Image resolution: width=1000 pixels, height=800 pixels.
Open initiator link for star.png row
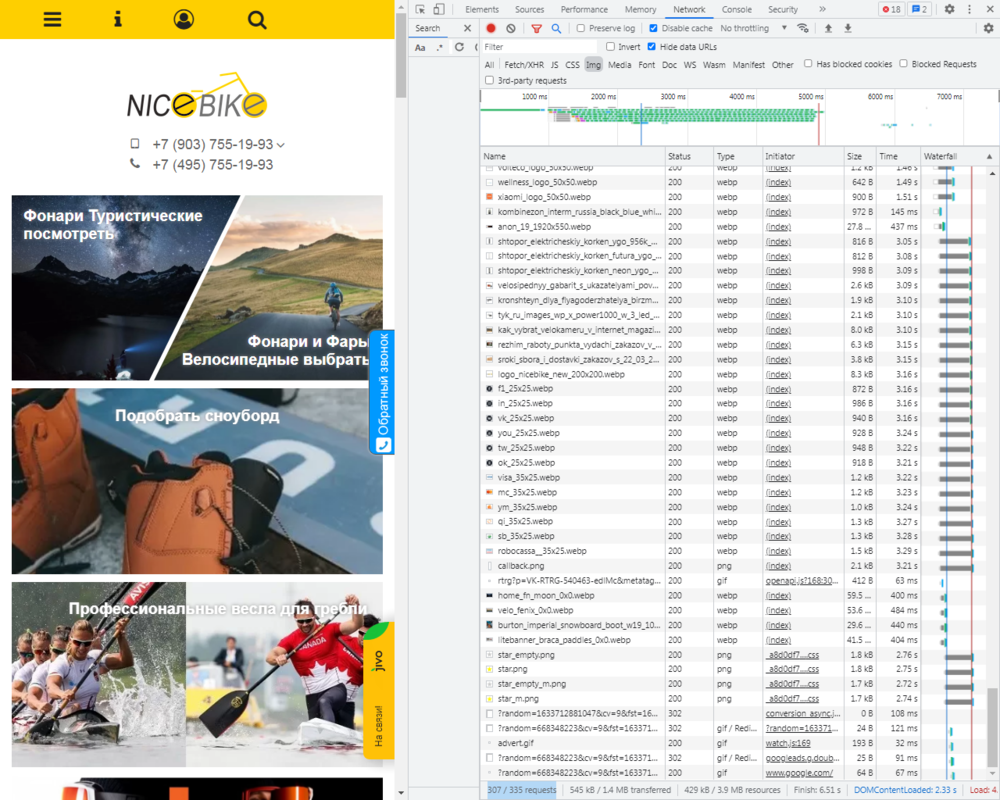792,669
